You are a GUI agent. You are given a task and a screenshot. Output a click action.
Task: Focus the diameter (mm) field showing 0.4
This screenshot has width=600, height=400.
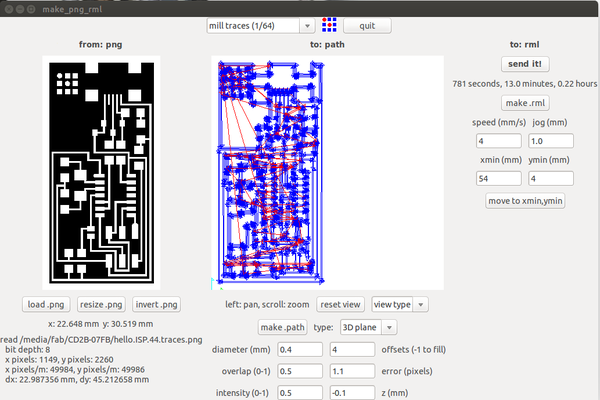click(x=300, y=349)
